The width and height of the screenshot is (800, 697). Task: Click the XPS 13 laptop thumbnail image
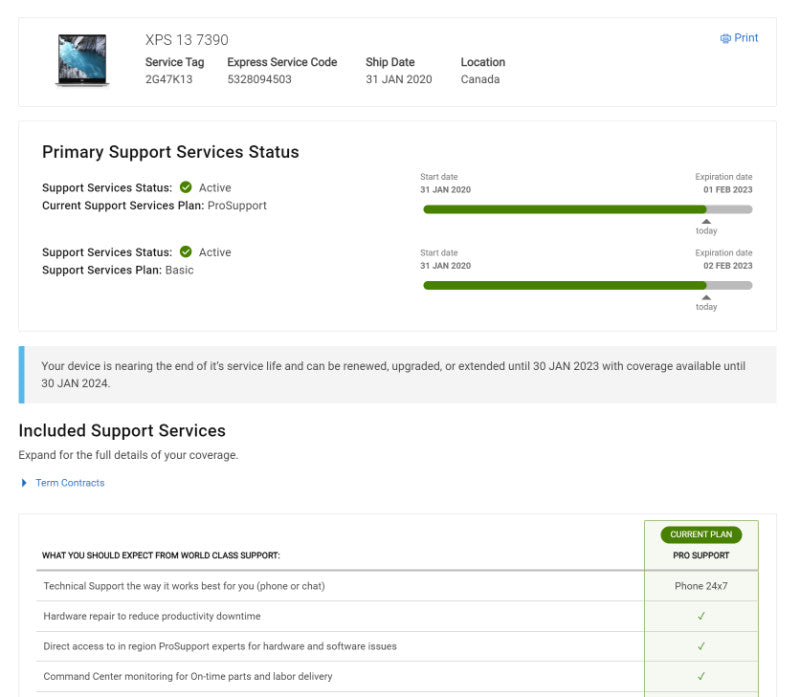tap(82, 60)
